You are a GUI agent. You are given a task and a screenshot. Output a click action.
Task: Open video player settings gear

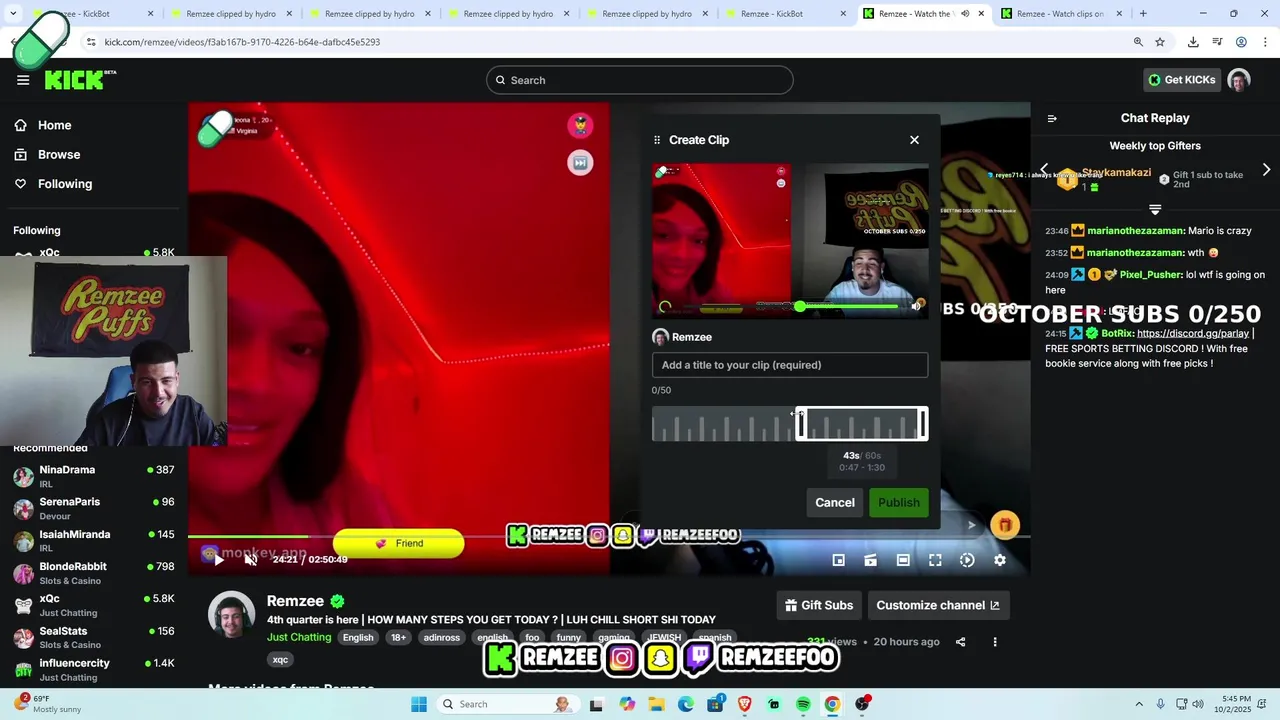pos(999,560)
